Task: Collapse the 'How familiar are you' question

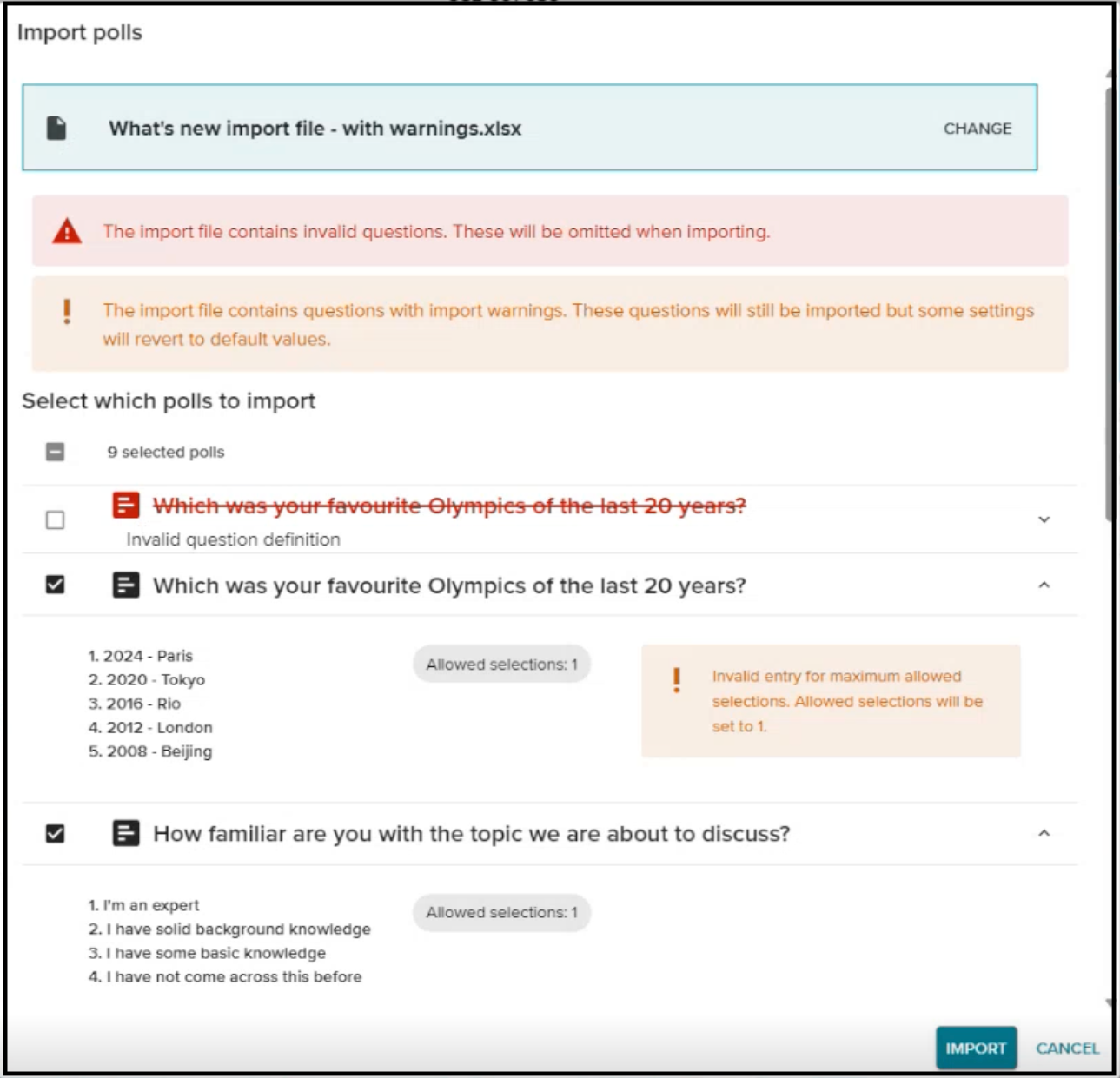Action: (x=1044, y=834)
